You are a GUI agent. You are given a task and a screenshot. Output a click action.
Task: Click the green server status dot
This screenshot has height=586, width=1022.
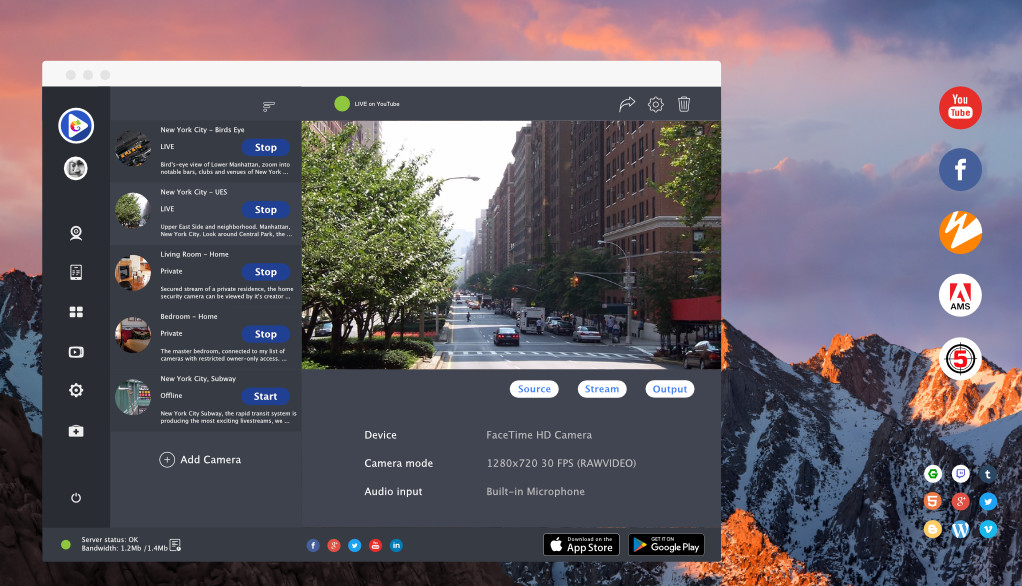pyautogui.click(x=66, y=545)
